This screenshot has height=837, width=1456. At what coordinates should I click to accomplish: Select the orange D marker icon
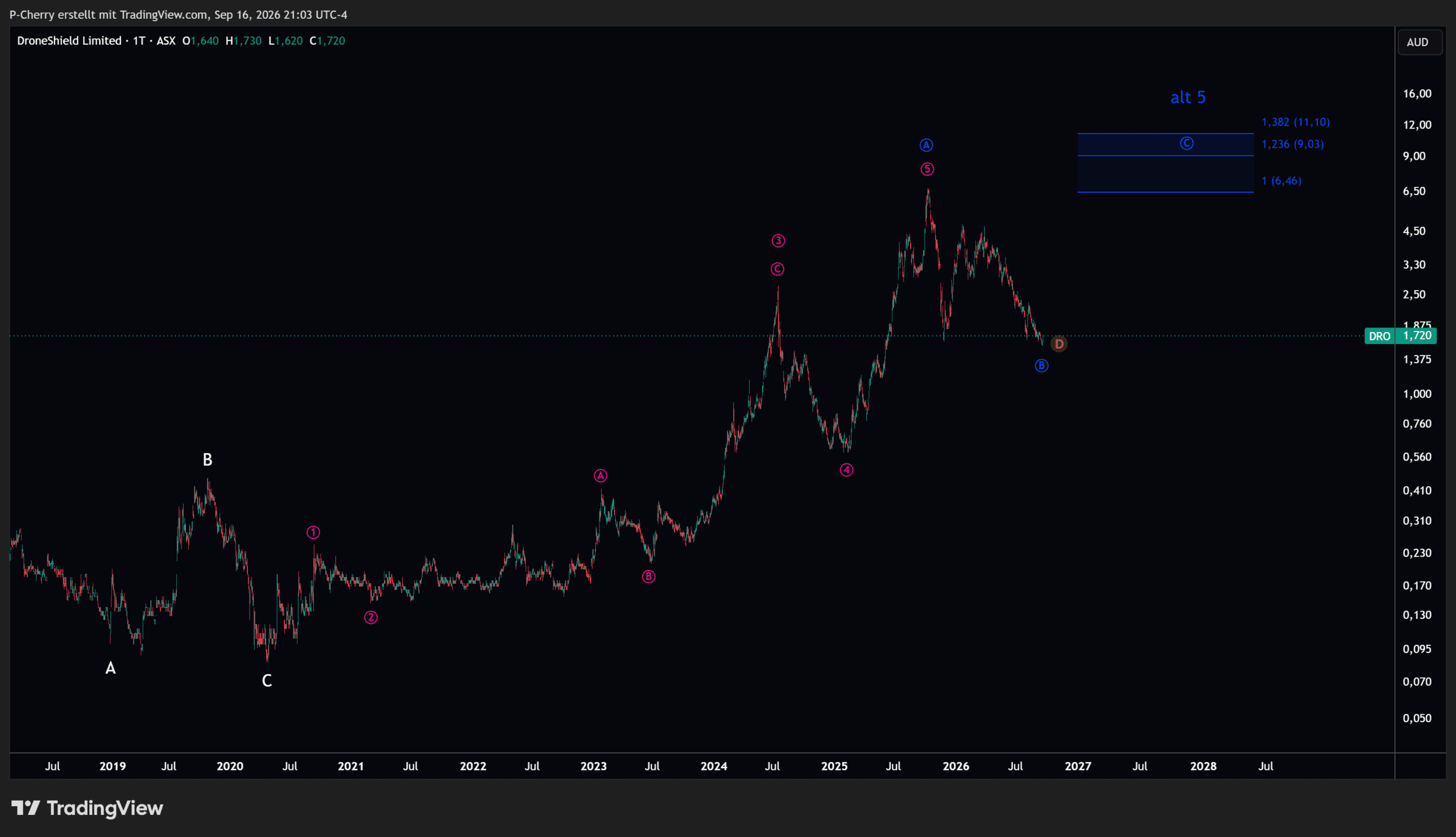click(1059, 344)
